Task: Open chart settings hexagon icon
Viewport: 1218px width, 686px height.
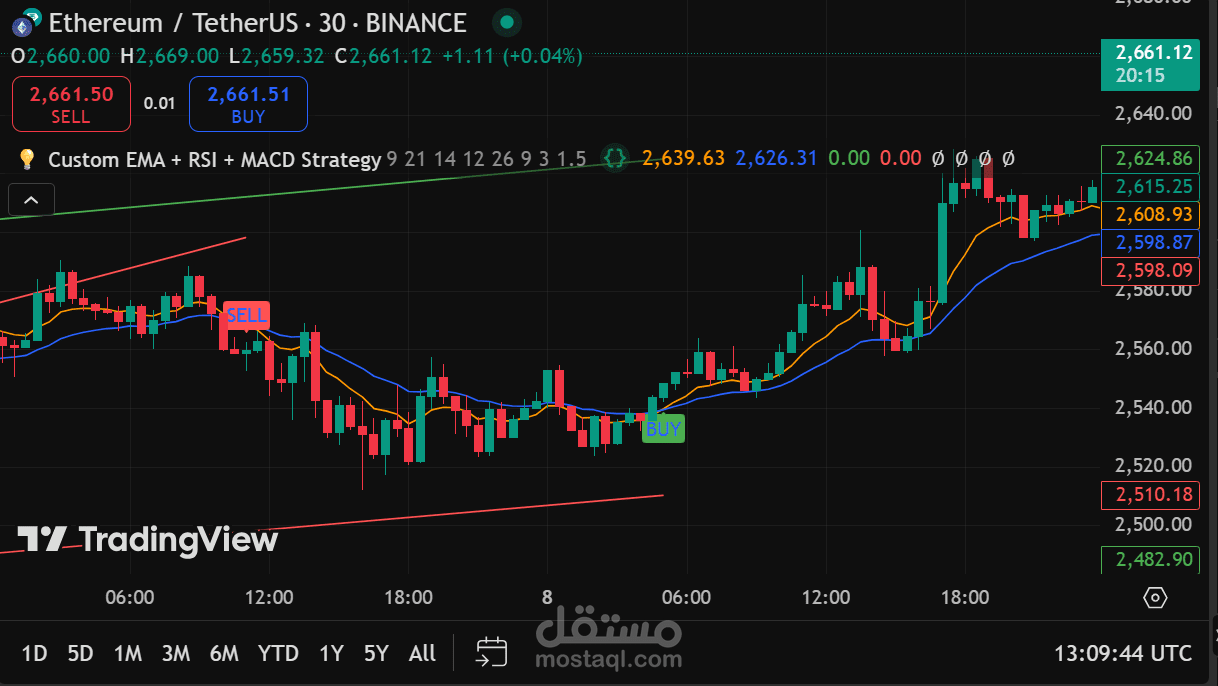Action: 1155,598
